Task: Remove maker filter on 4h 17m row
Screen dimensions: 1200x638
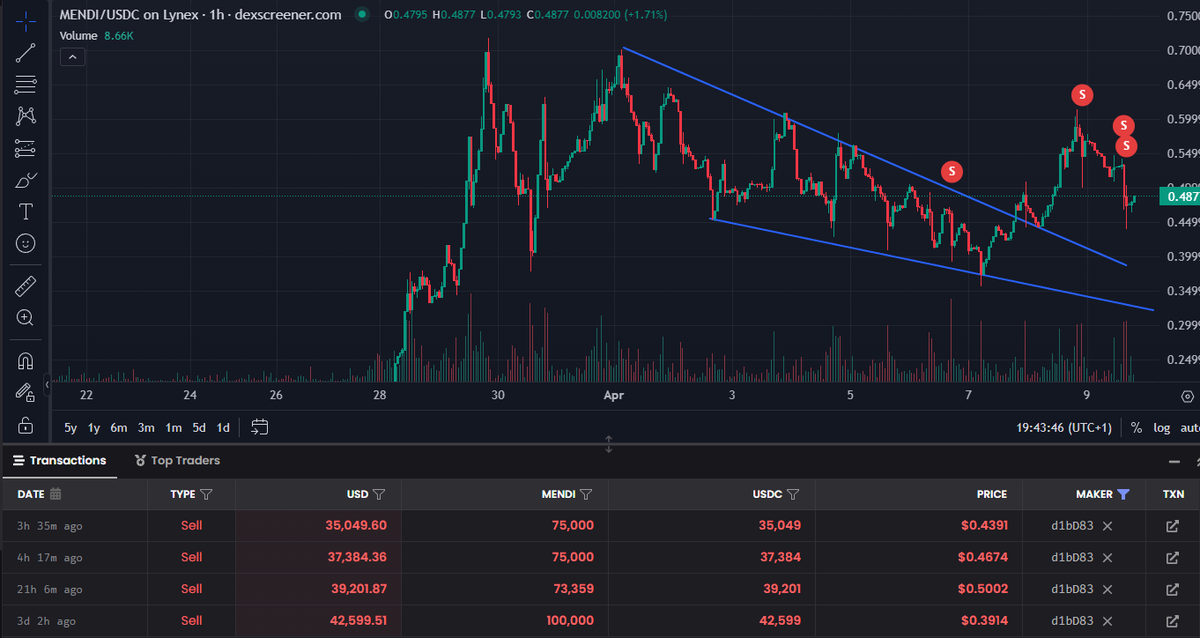Action: click(x=1107, y=557)
